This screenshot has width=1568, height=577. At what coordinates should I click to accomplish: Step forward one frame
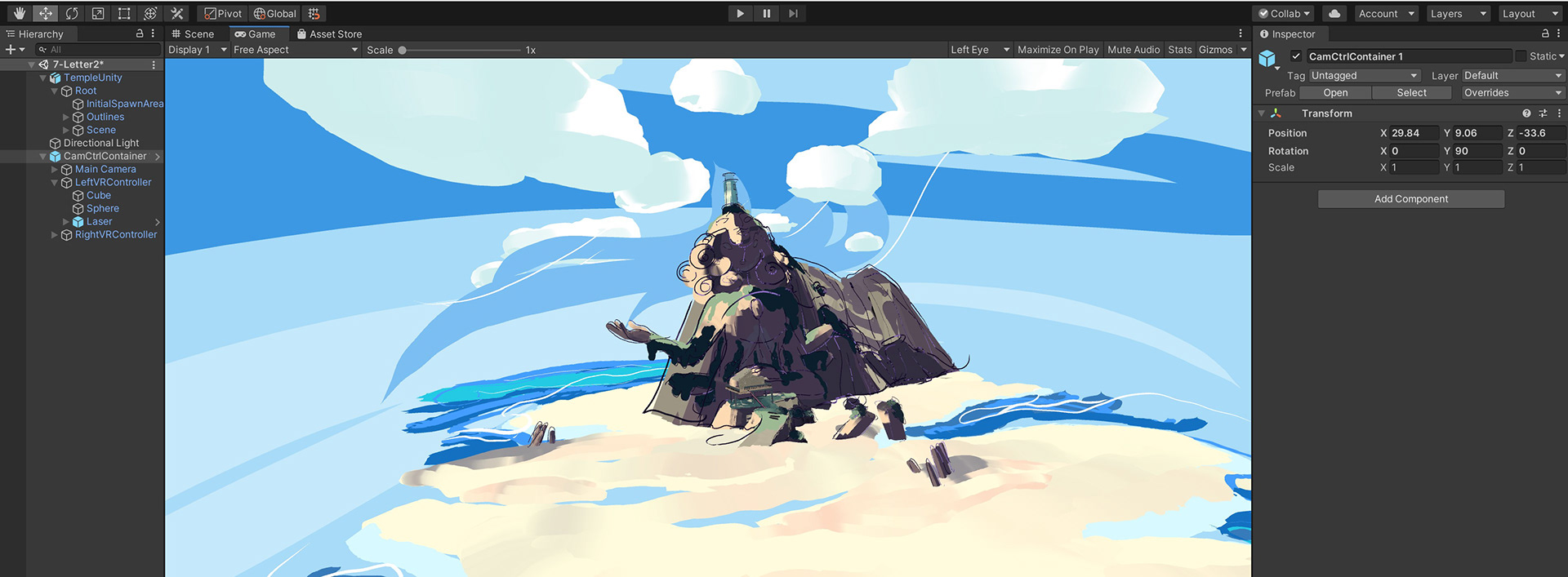792,13
